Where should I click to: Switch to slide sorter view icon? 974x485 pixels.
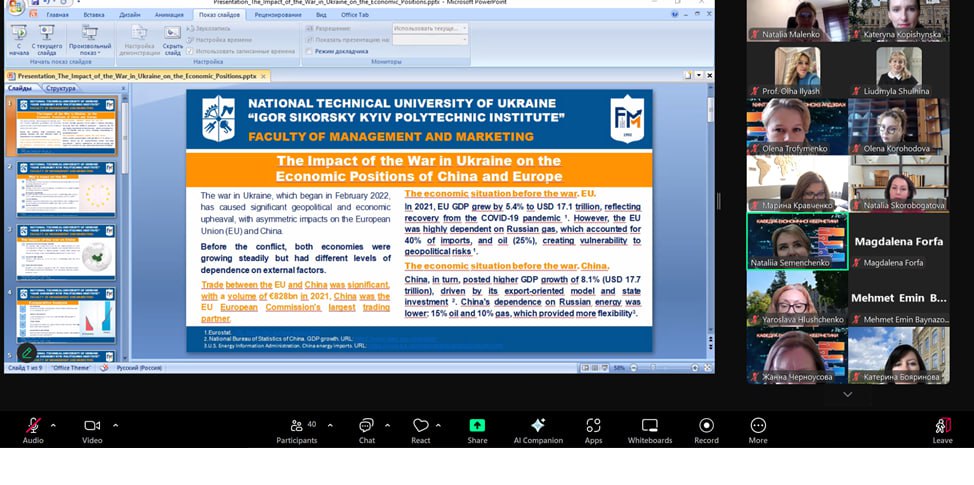pos(594,368)
